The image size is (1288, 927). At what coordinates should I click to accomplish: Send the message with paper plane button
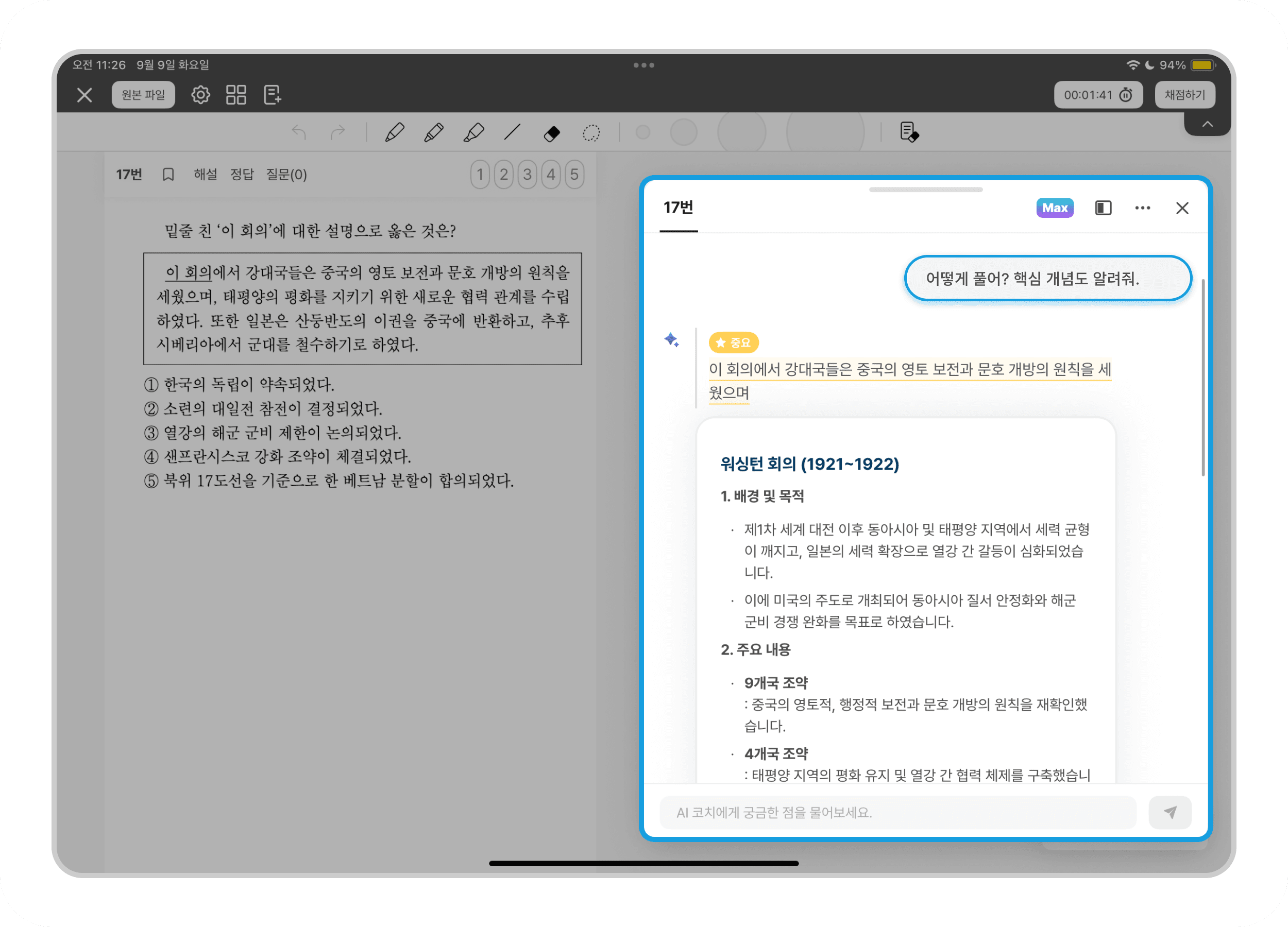(x=1171, y=812)
